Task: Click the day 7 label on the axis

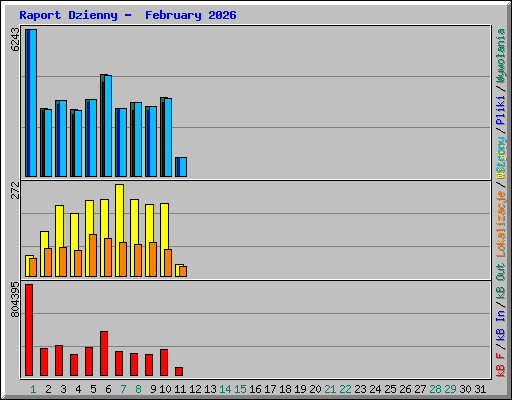Action: (x=123, y=389)
